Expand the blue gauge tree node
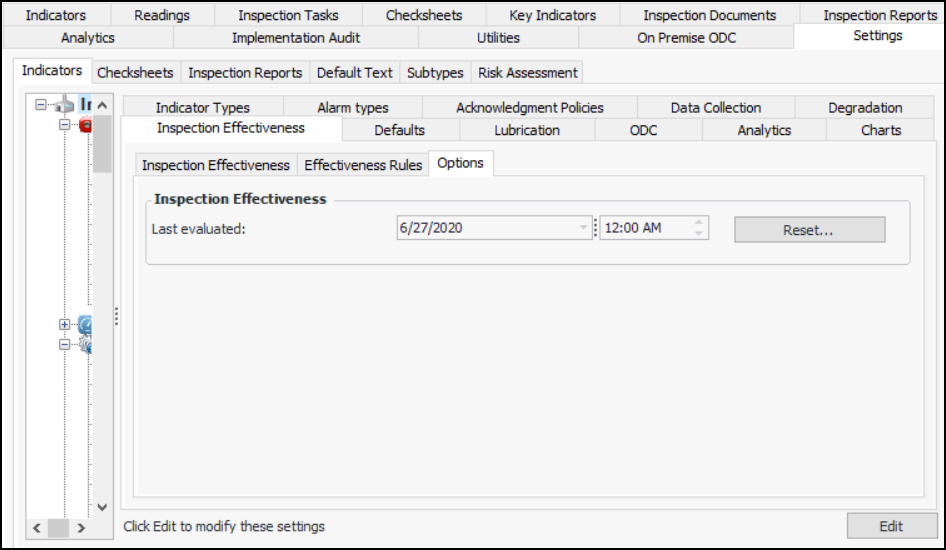This screenshot has height=550, width=946. click(65, 324)
